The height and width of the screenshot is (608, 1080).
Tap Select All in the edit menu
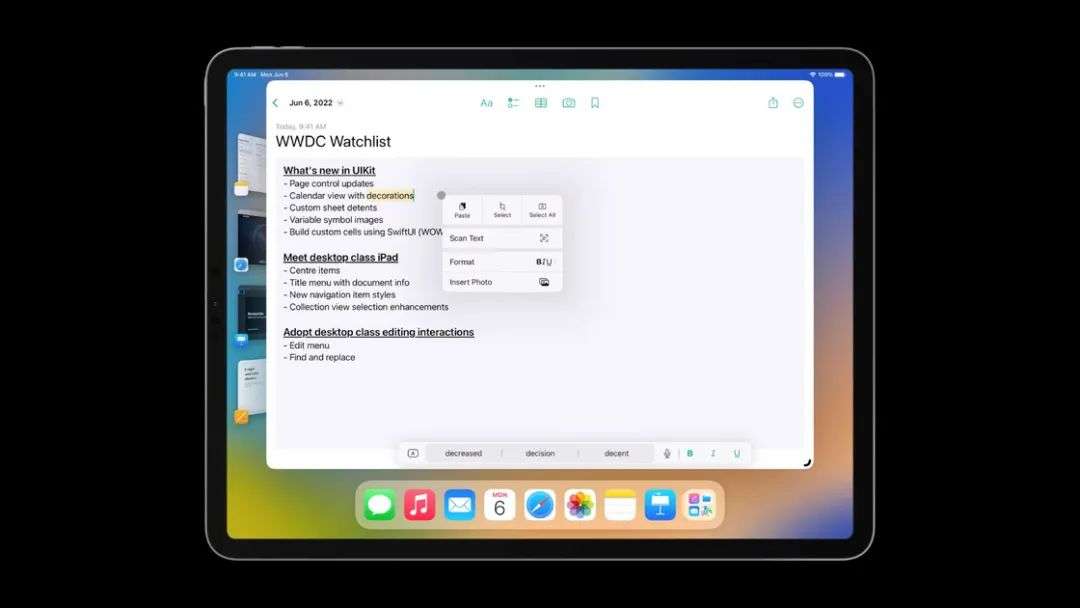[542, 210]
